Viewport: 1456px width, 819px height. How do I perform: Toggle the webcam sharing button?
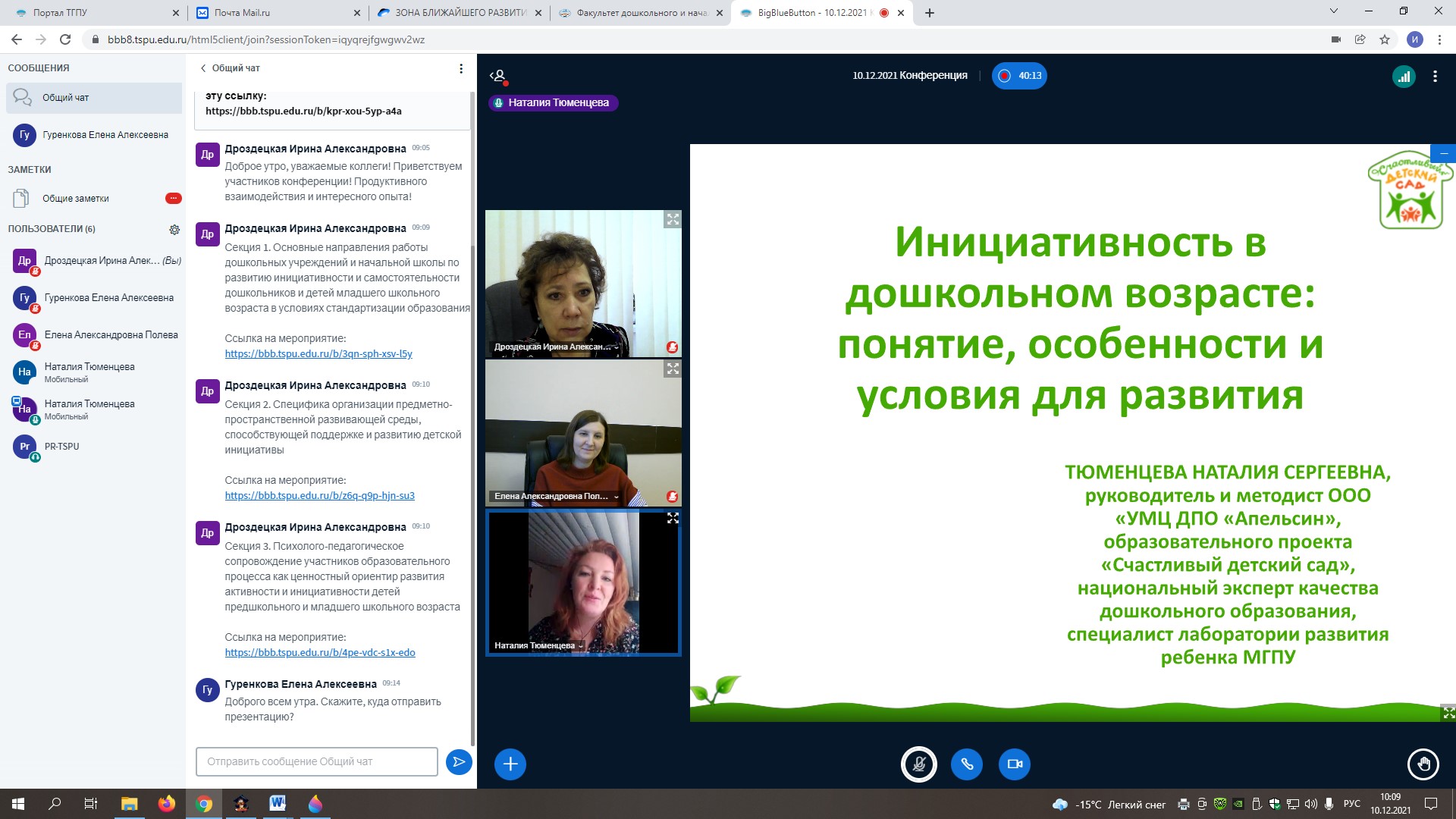(x=1015, y=764)
